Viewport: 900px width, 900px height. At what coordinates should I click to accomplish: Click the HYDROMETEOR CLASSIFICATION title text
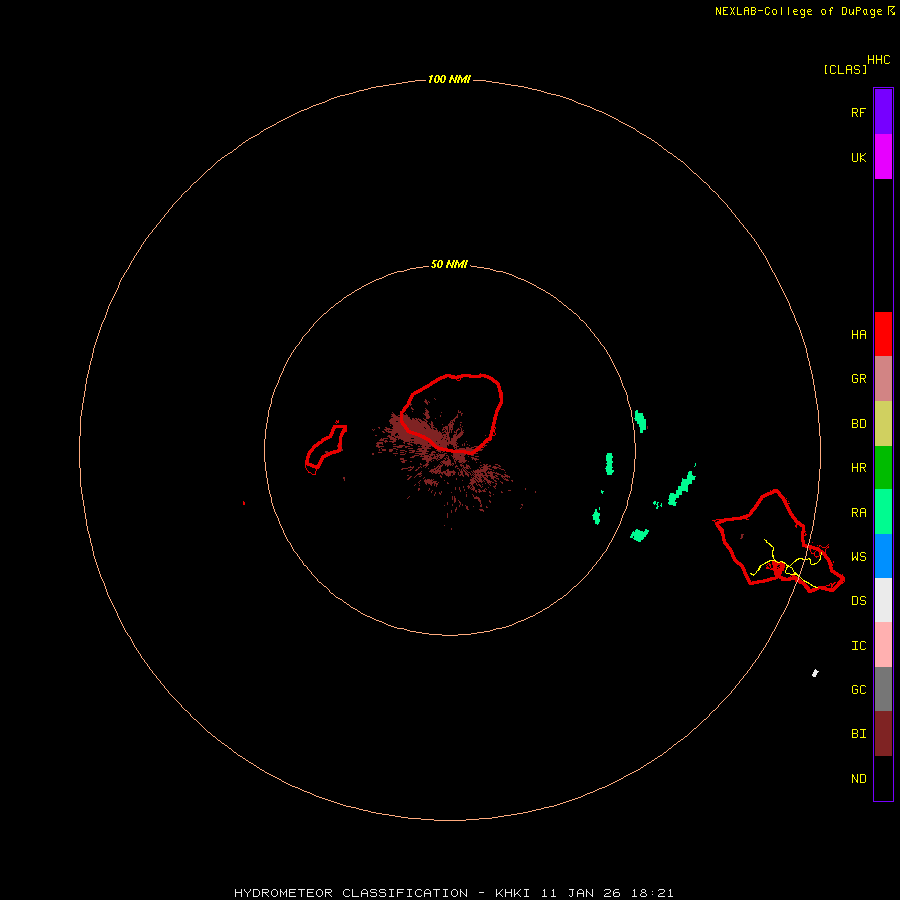click(351, 893)
